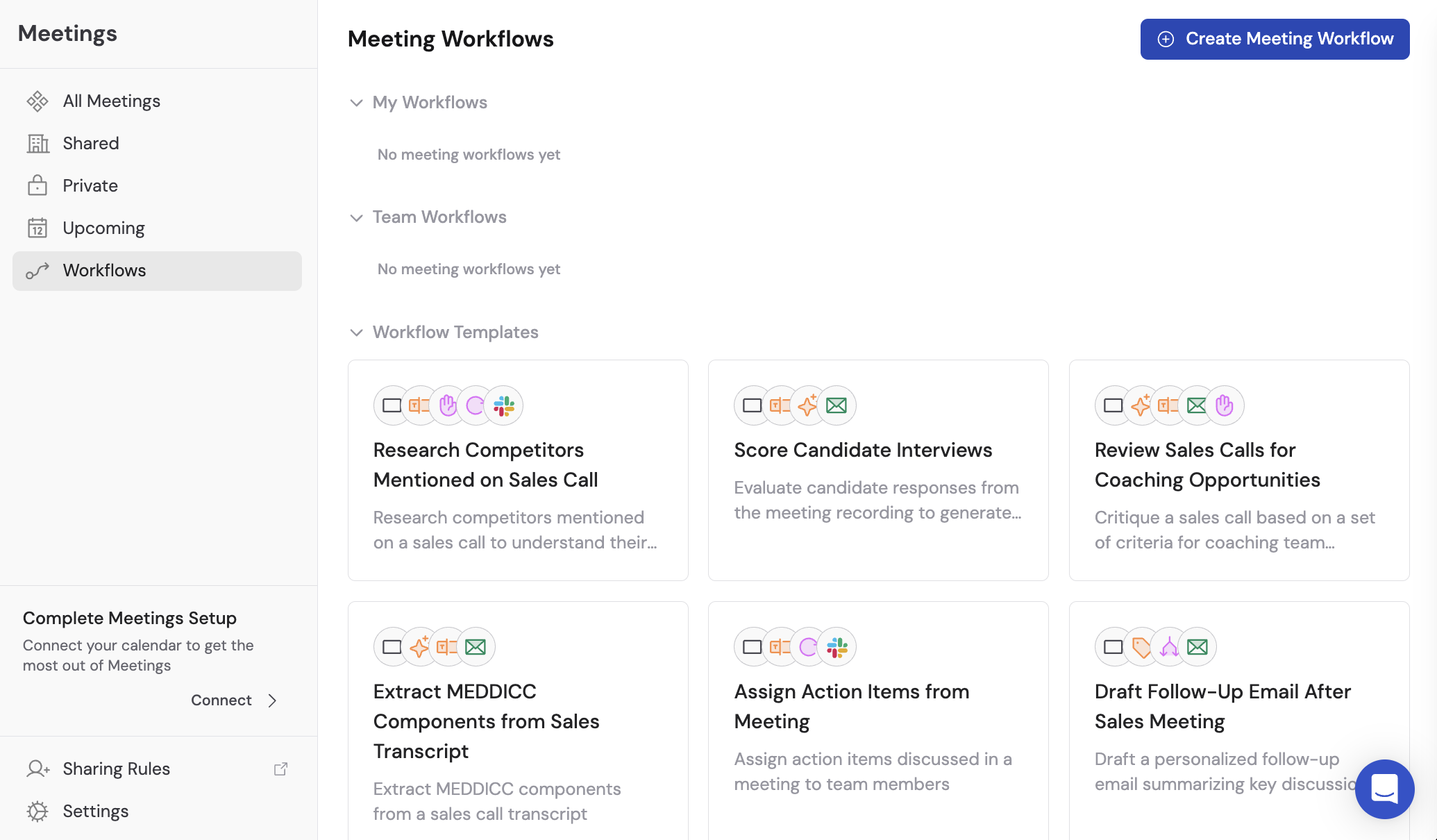Collapse the My Workflows section
The width and height of the screenshot is (1437, 840).
coord(357,103)
